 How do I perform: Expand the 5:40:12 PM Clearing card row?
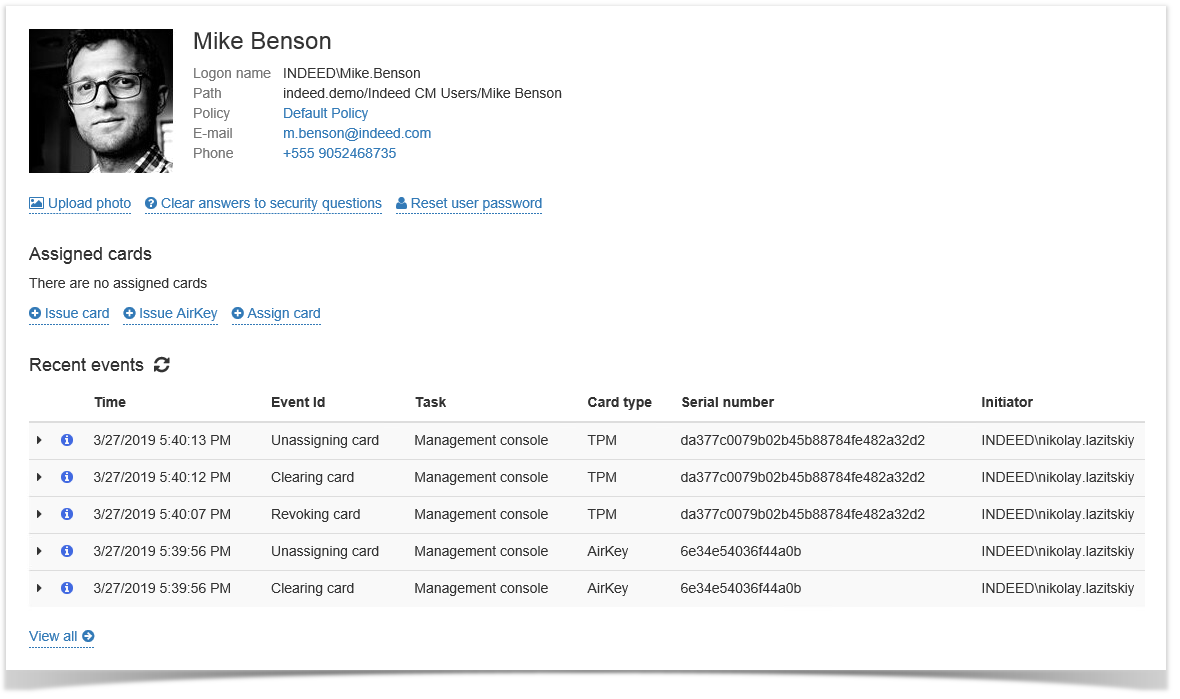point(39,477)
